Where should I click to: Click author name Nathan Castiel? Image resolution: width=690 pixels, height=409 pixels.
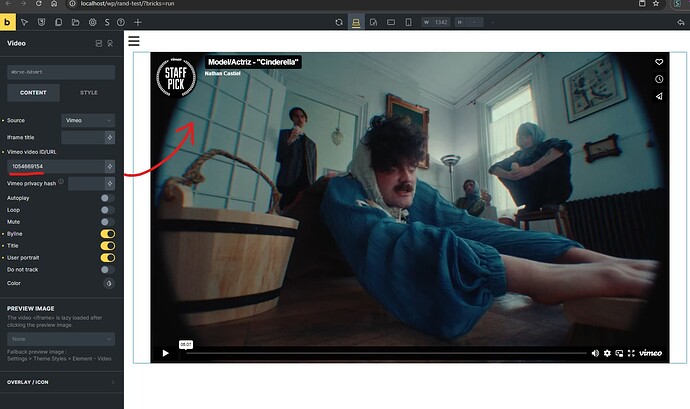coord(222,74)
